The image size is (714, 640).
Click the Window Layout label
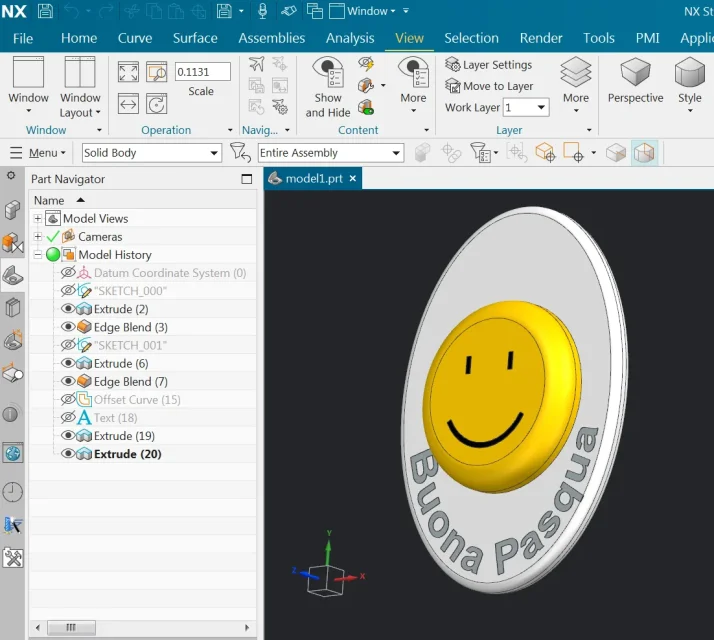pyautogui.click(x=80, y=105)
